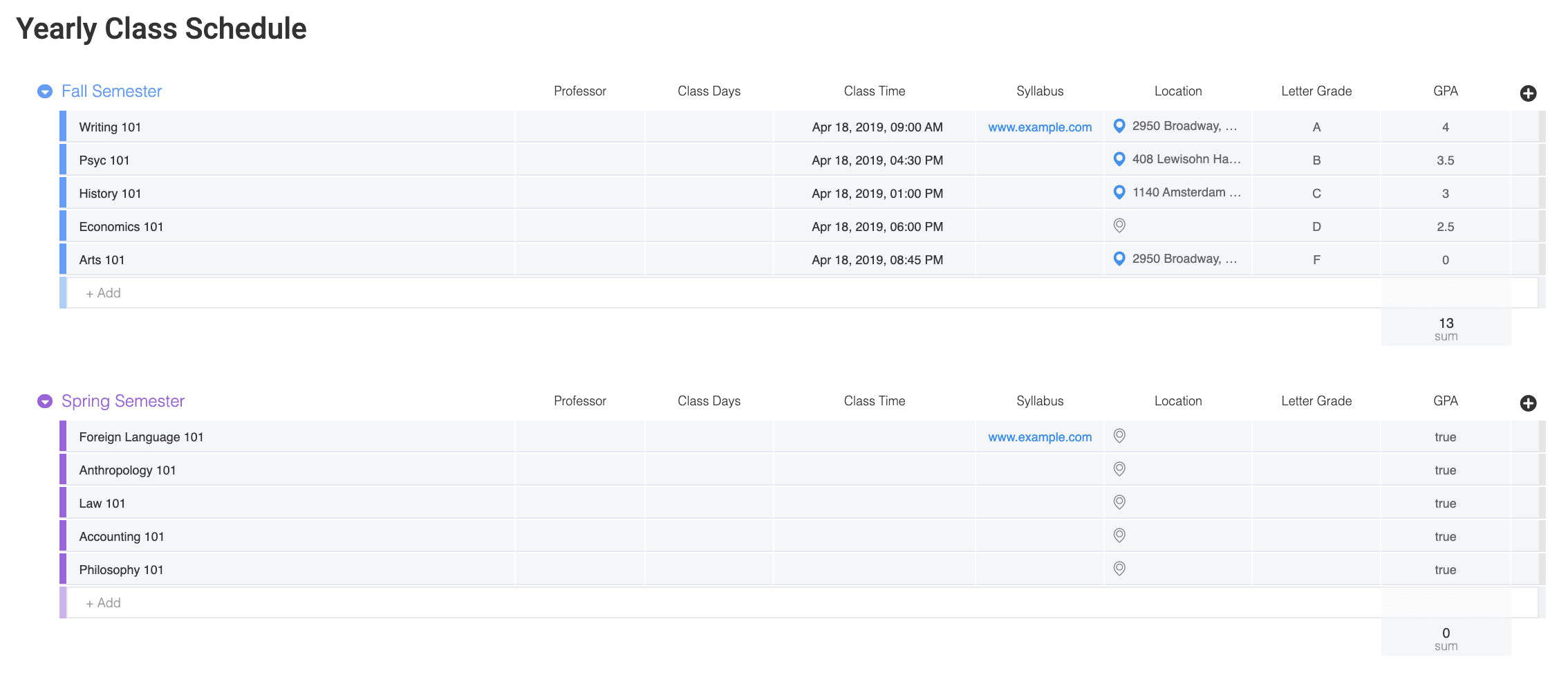
Task: Select the History 101 row name
Action: coord(110,194)
